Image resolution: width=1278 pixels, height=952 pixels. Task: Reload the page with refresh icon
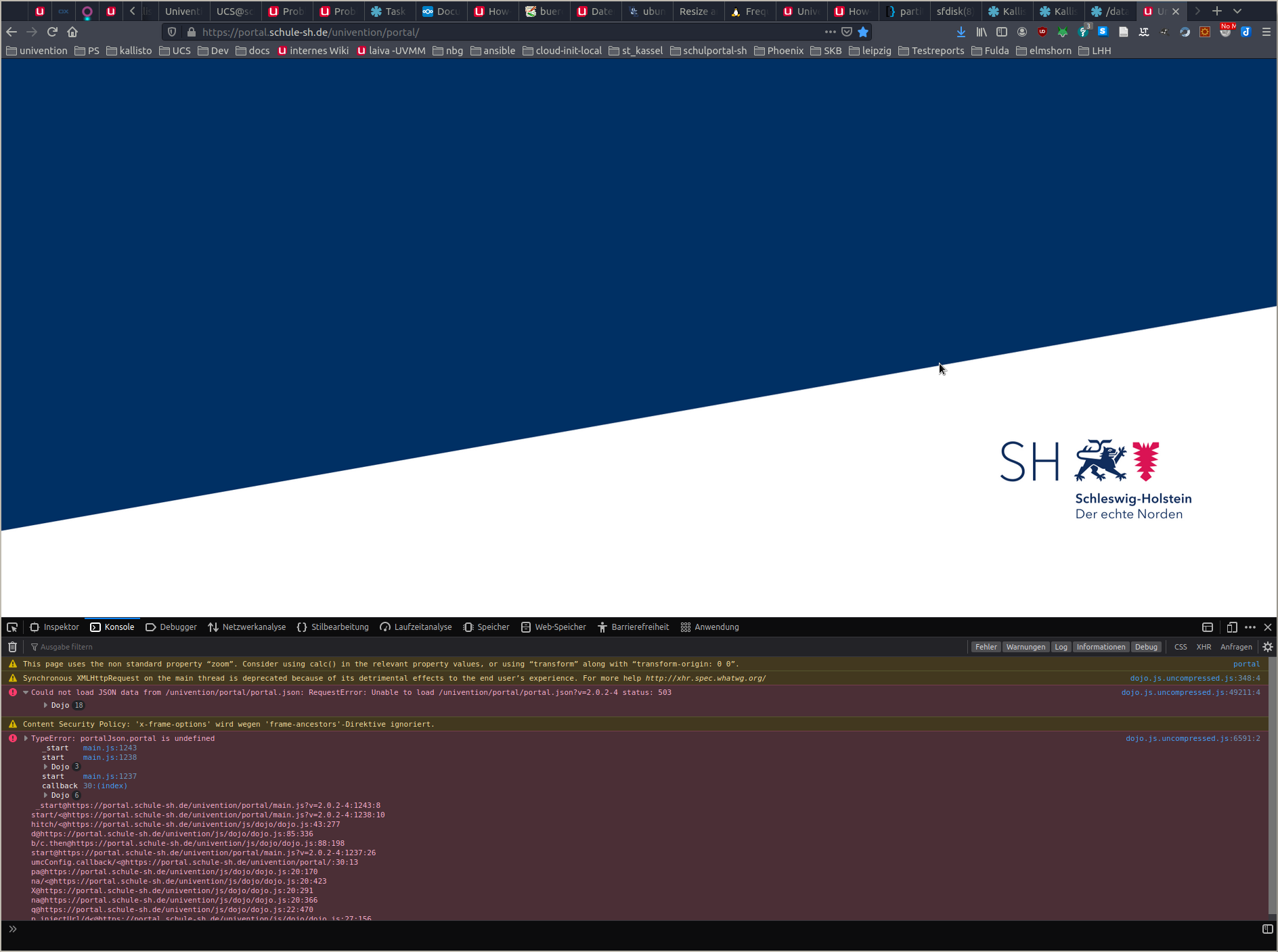tap(52, 32)
